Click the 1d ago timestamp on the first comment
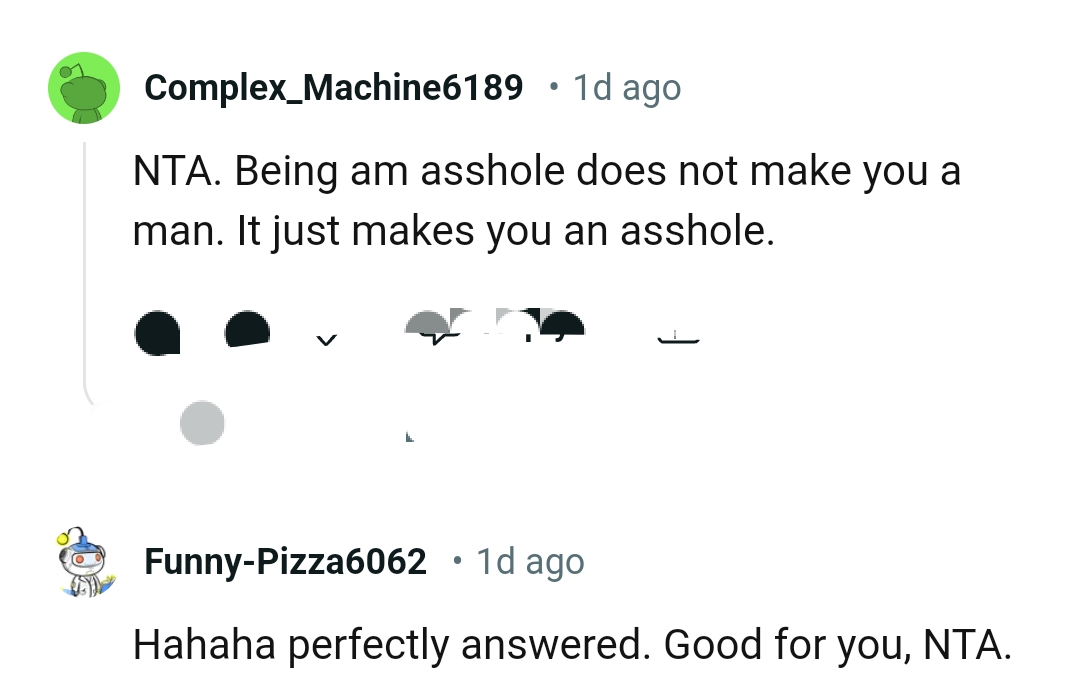The height and width of the screenshot is (696, 1080). tap(625, 88)
